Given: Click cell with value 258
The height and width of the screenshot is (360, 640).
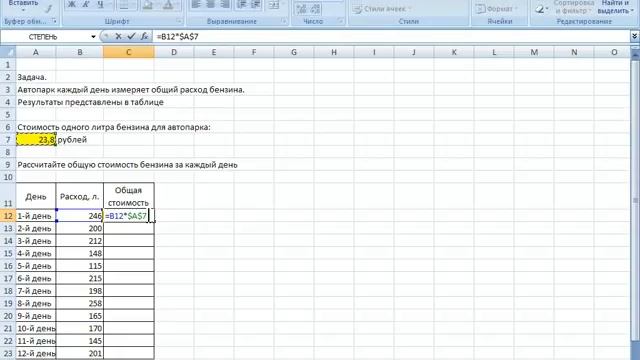Looking at the screenshot, I should tap(80, 303).
